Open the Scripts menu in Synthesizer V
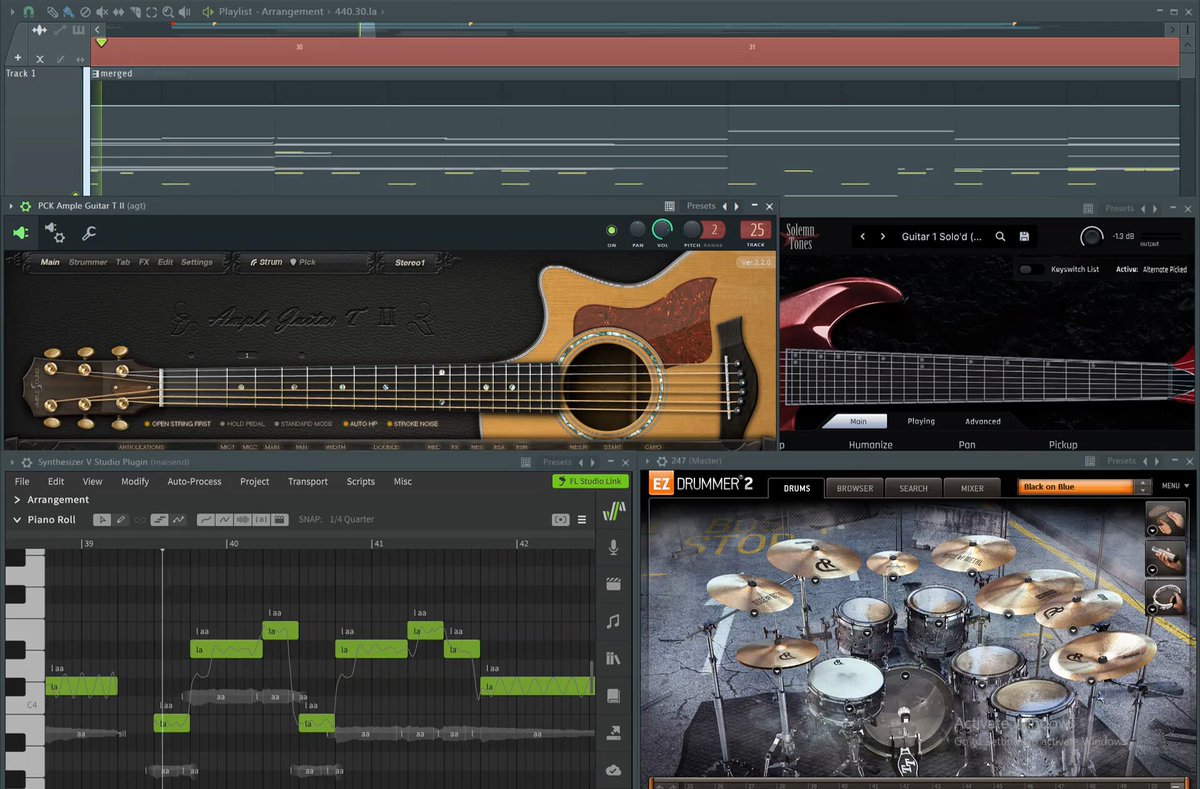Image resolution: width=1200 pixels, height=789 pixels. click(361, 481)
